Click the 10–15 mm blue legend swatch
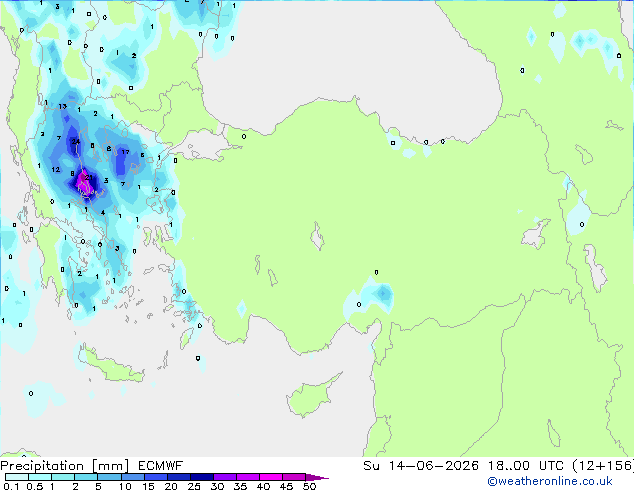The height and width of the screenshot is (490, 634). [x=133, y=477]
